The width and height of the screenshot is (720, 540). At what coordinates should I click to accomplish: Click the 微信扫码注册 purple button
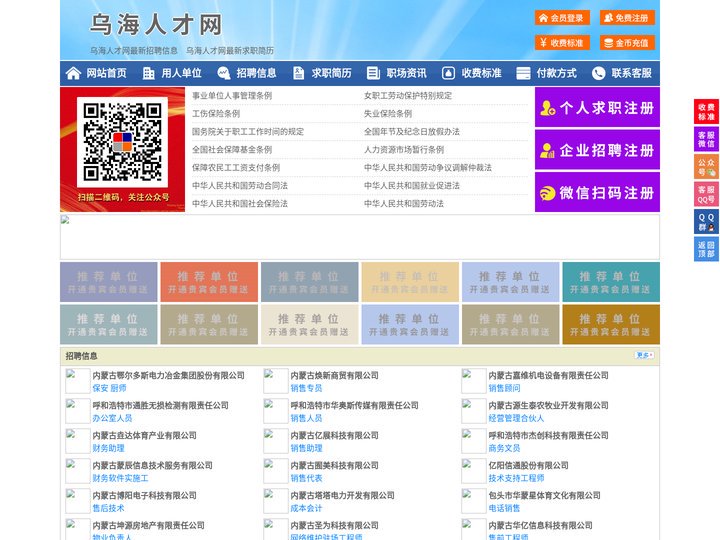[x=597, y=192]
